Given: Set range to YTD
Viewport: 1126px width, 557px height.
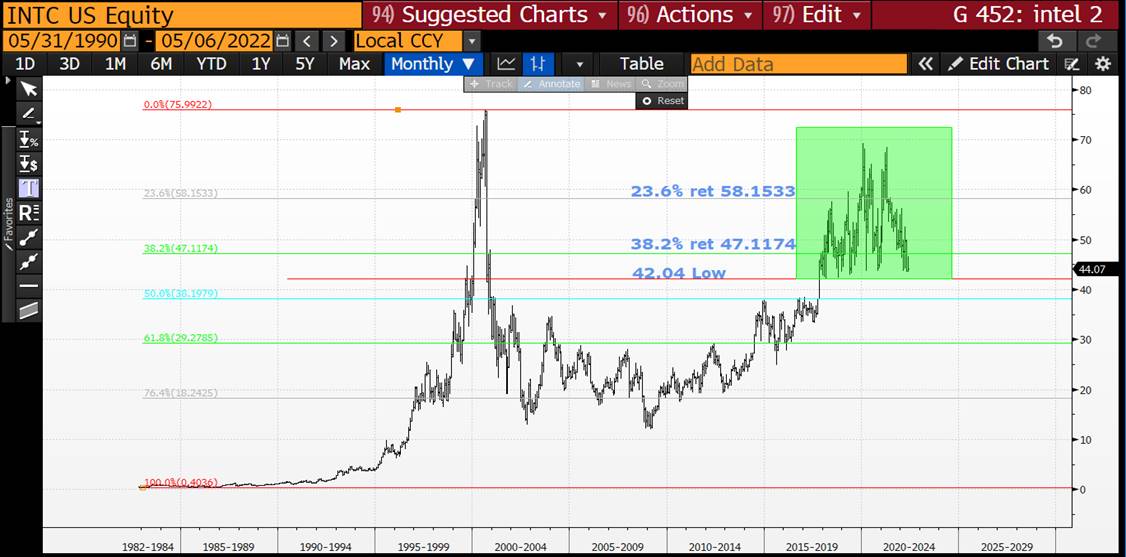Looking at the screenshot, I should coord(211,64).
